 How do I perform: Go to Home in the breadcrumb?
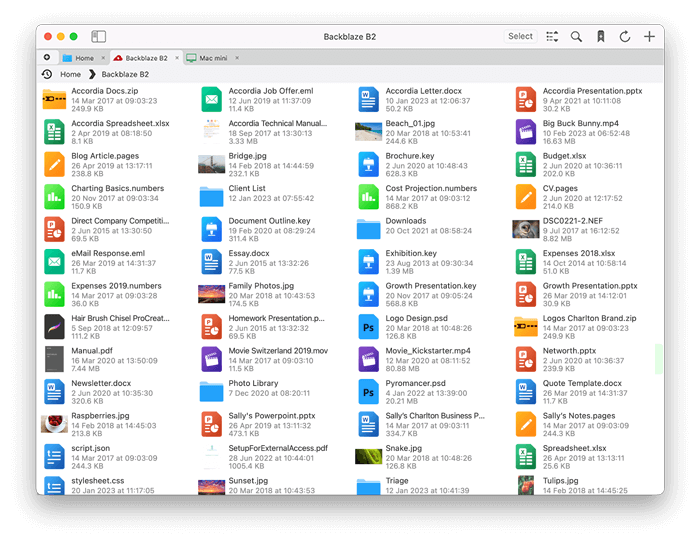(x=71, y=74)
